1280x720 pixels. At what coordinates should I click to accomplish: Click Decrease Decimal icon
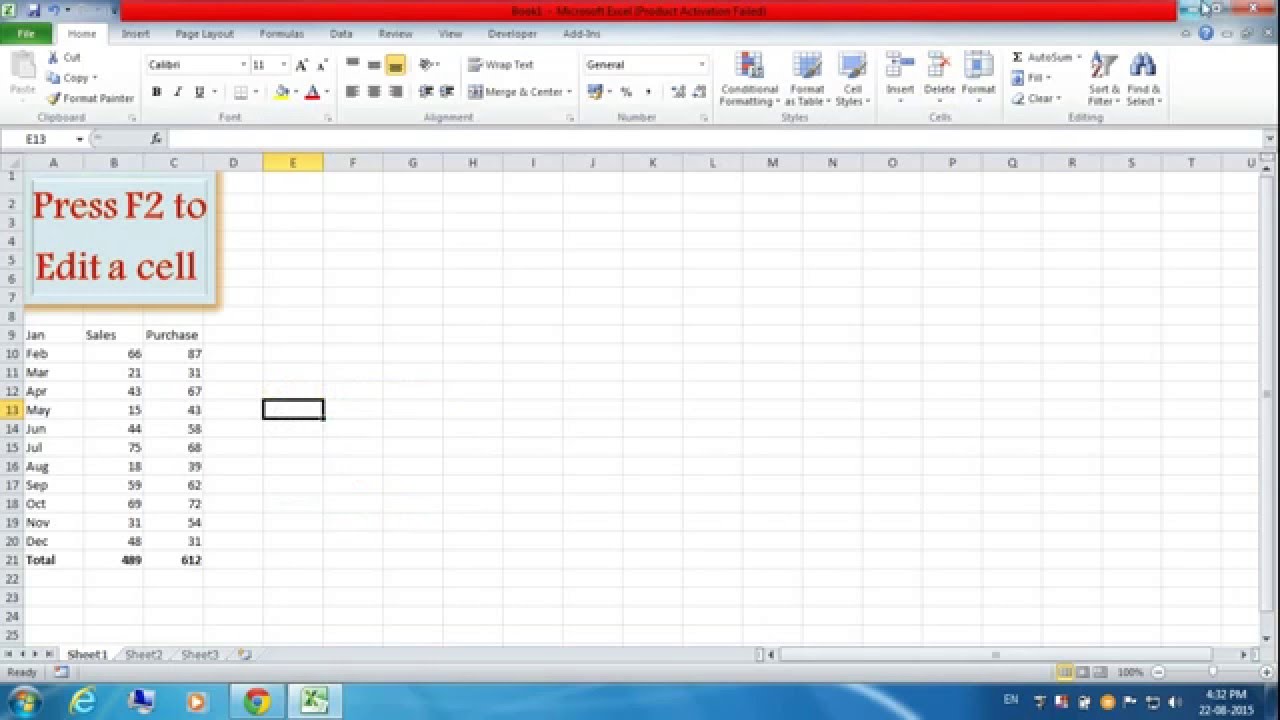point(699,92)
